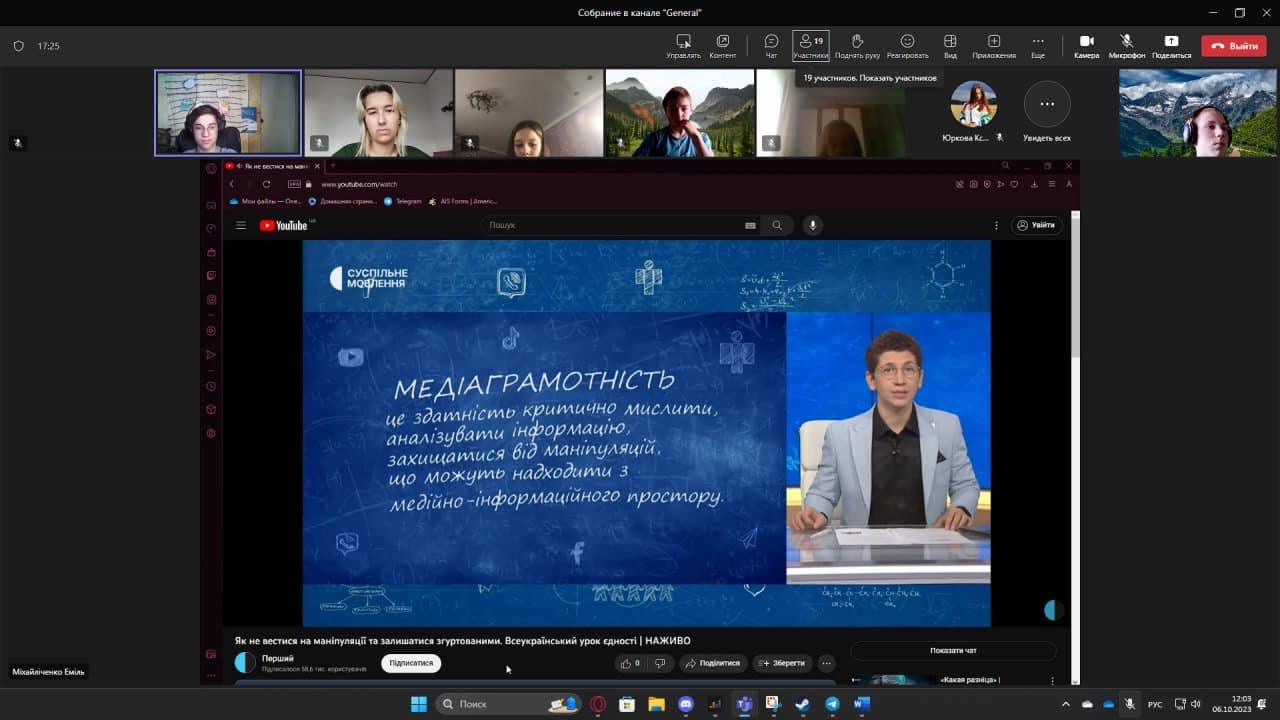Click the YouTube page vertical scrollbar

pyautogui.click(x=1076, y=290)
